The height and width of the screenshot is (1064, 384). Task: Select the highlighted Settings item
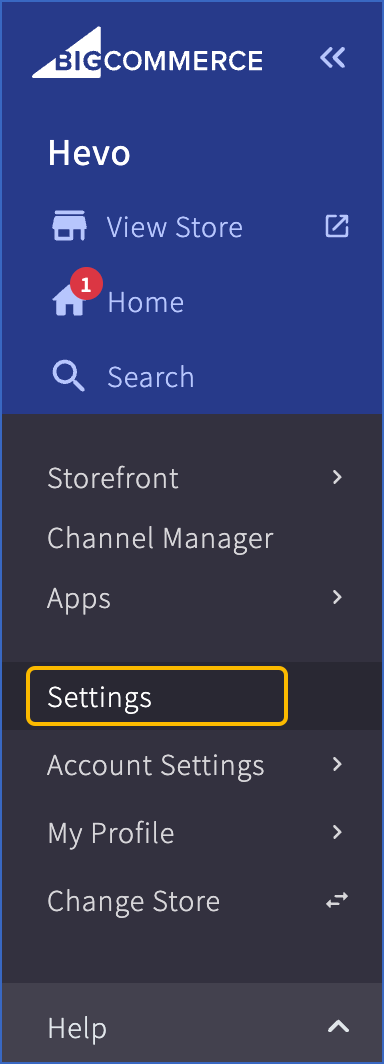[157, 696]
